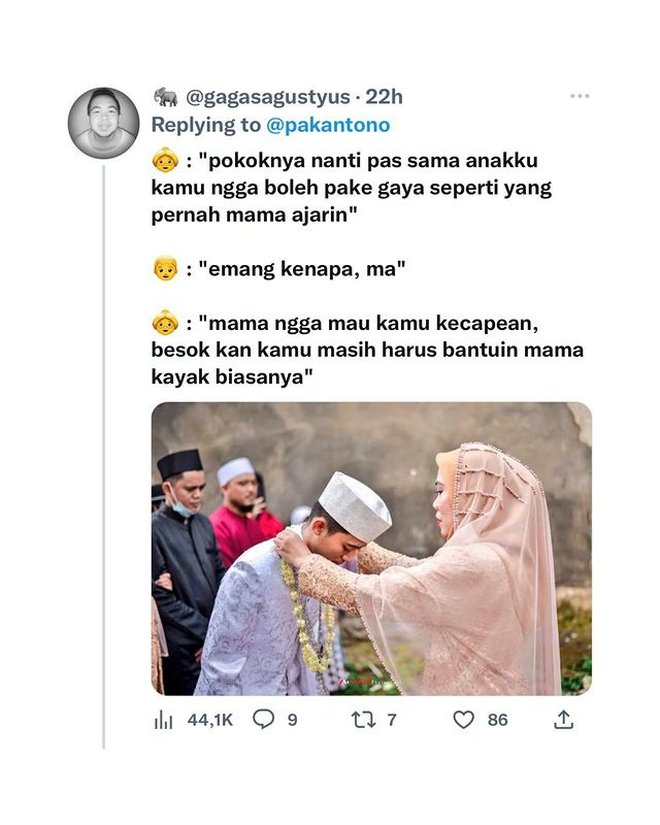The image size is (660, 825).
Task: Click the 9 replies count
Action: 292,720
